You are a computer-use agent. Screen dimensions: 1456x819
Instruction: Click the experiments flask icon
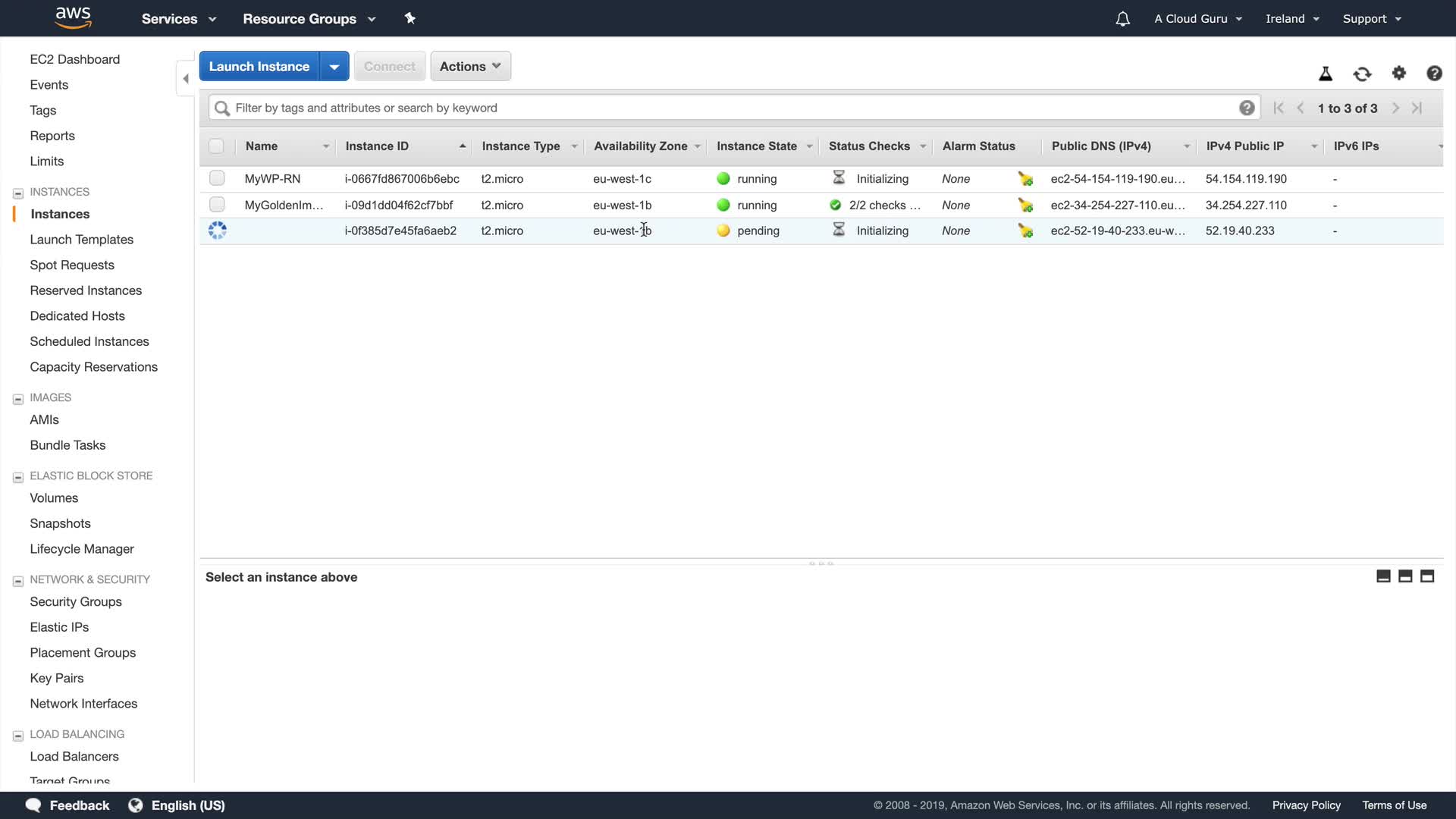(x=1326, y=74)
